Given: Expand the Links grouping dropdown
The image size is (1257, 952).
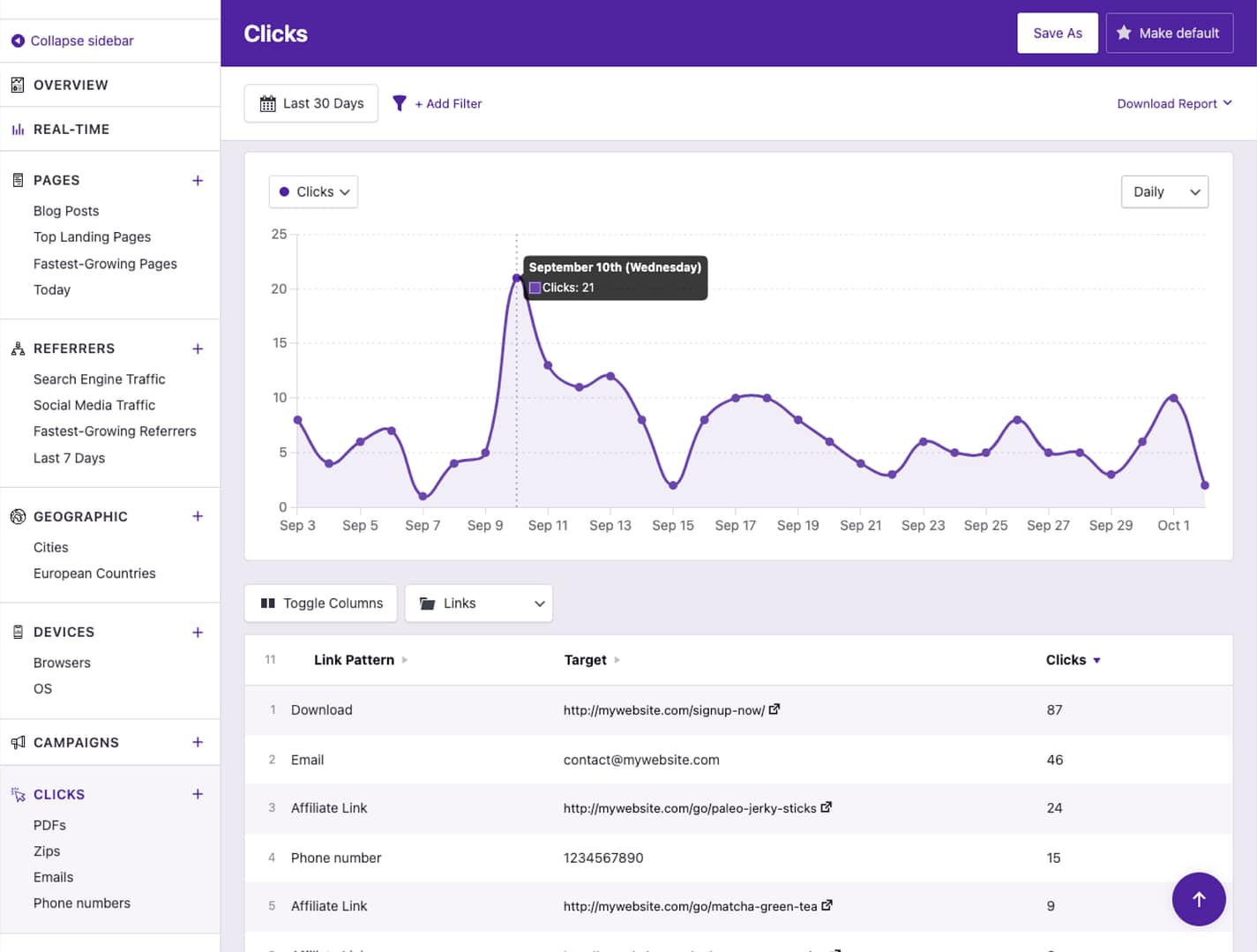Looking at the screenshot, I should click(479, 603).
